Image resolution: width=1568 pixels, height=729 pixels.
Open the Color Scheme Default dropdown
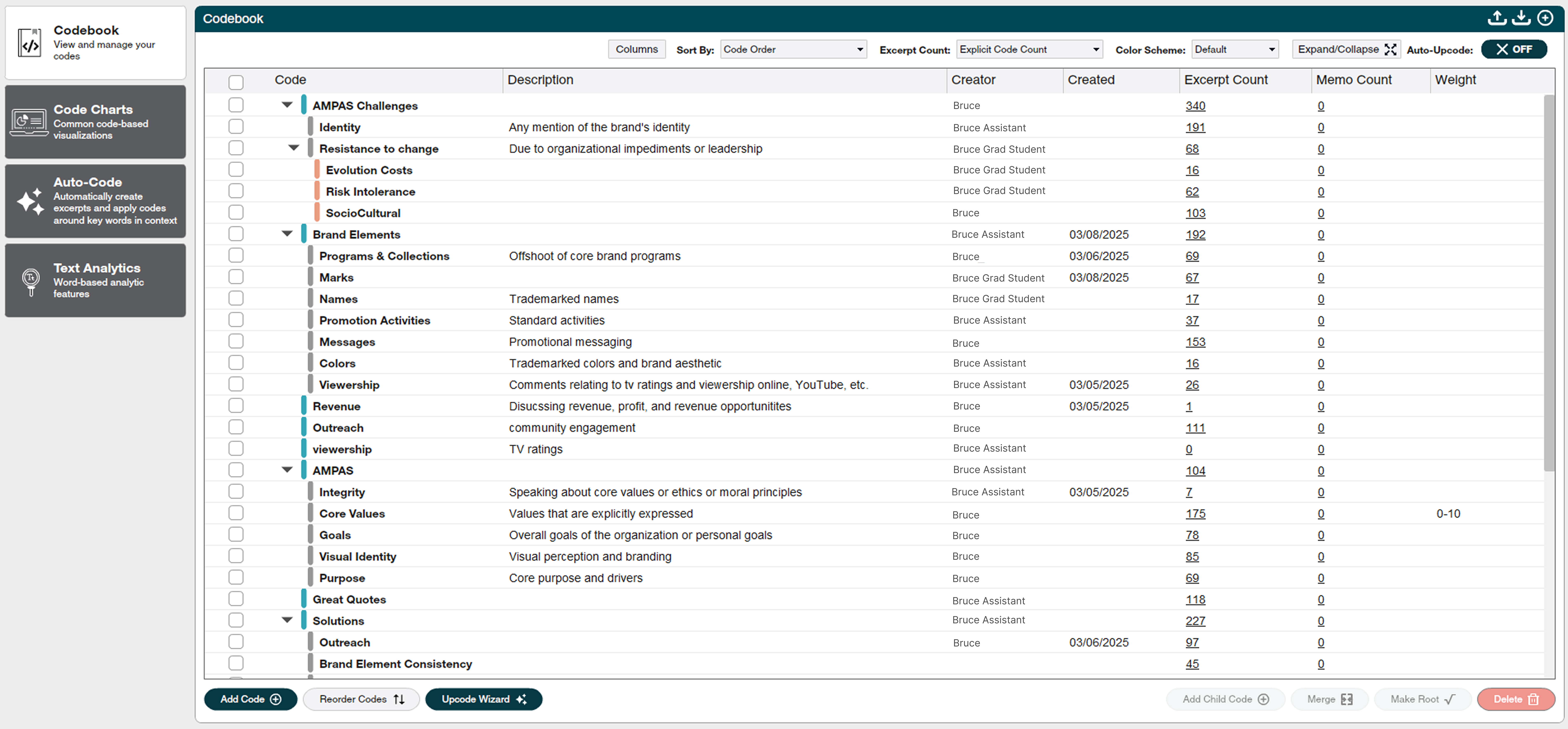[1235, 49]
